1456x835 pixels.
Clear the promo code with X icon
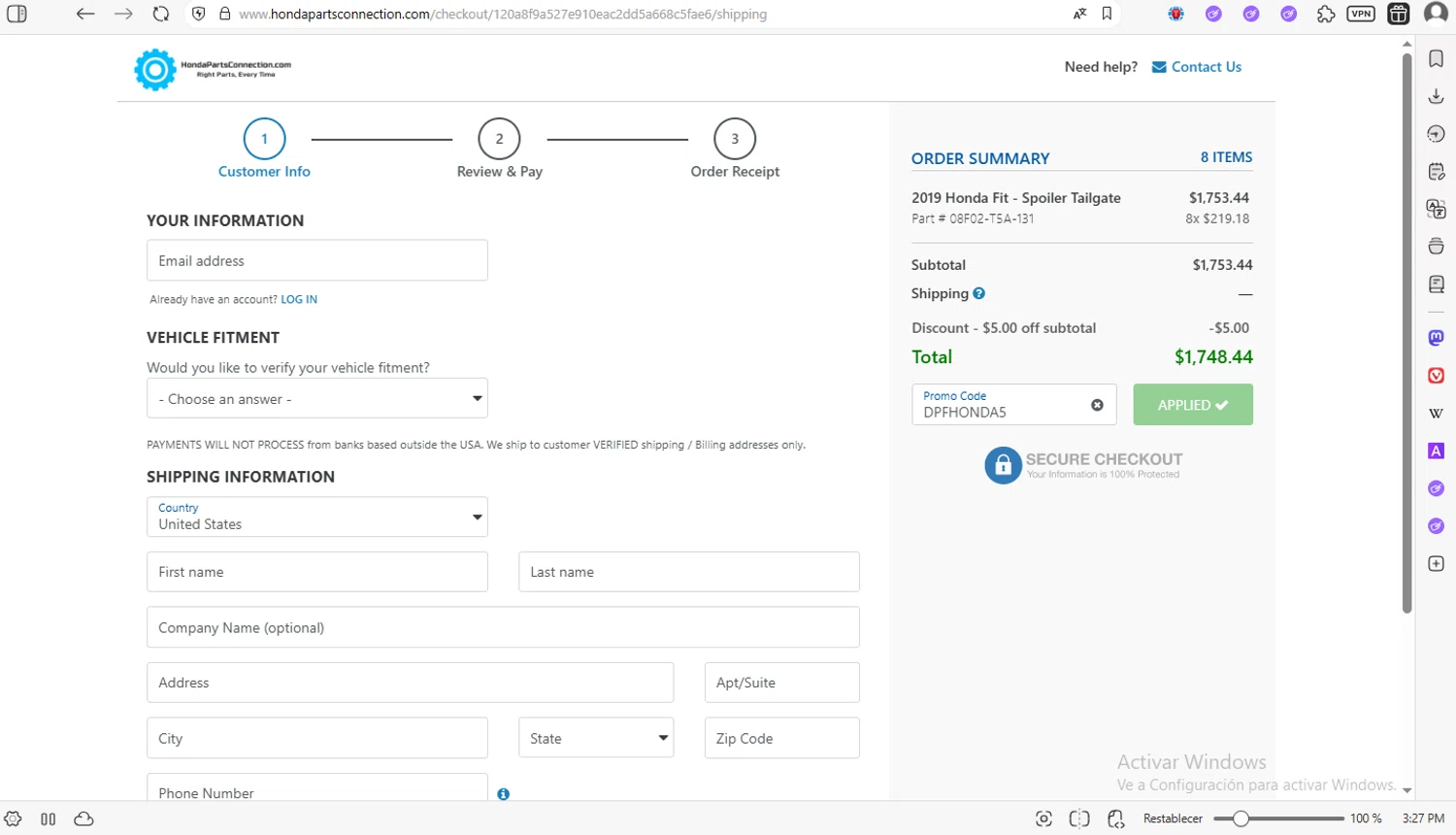[x=1097, y=405]
